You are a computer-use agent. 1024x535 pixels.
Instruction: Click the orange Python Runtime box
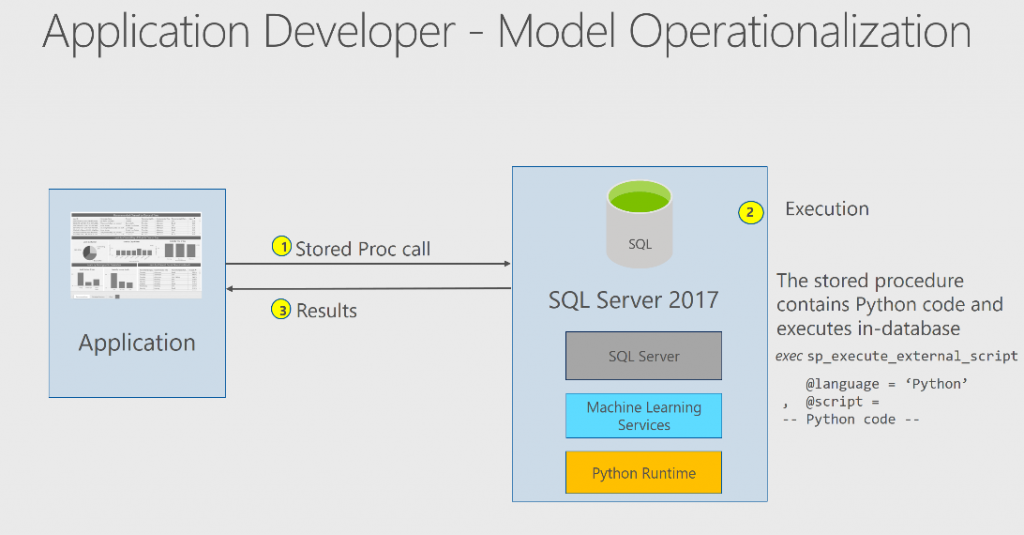(643, 473)
